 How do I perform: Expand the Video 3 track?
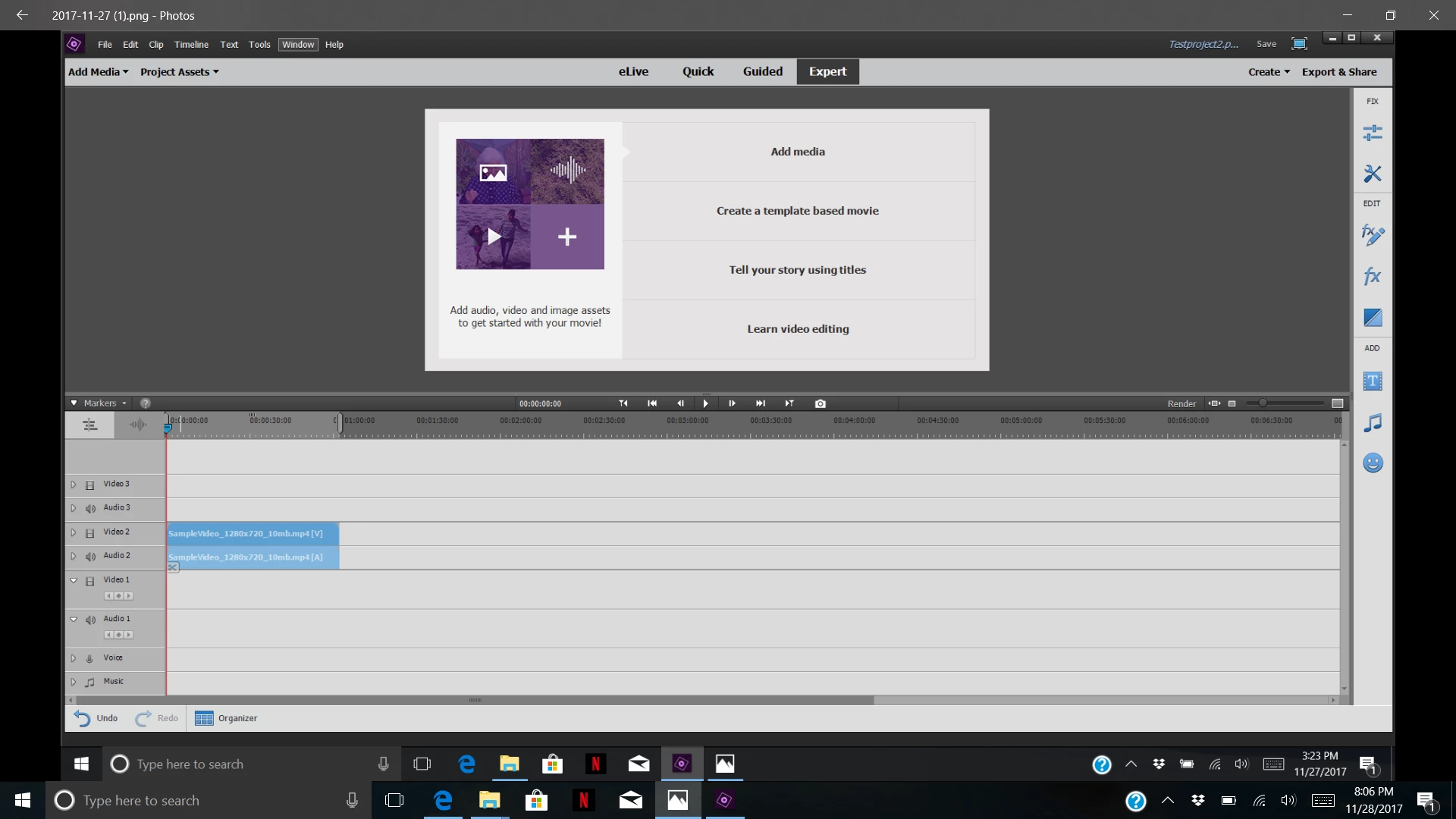click(74, 484)
